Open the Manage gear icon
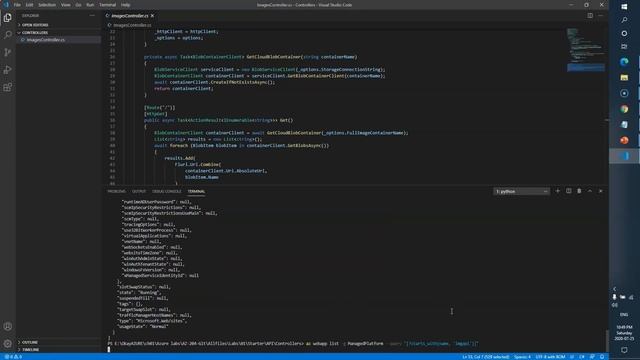Viewport: 640px width, 360px height. pyautogui.click(x=8, y=344)
